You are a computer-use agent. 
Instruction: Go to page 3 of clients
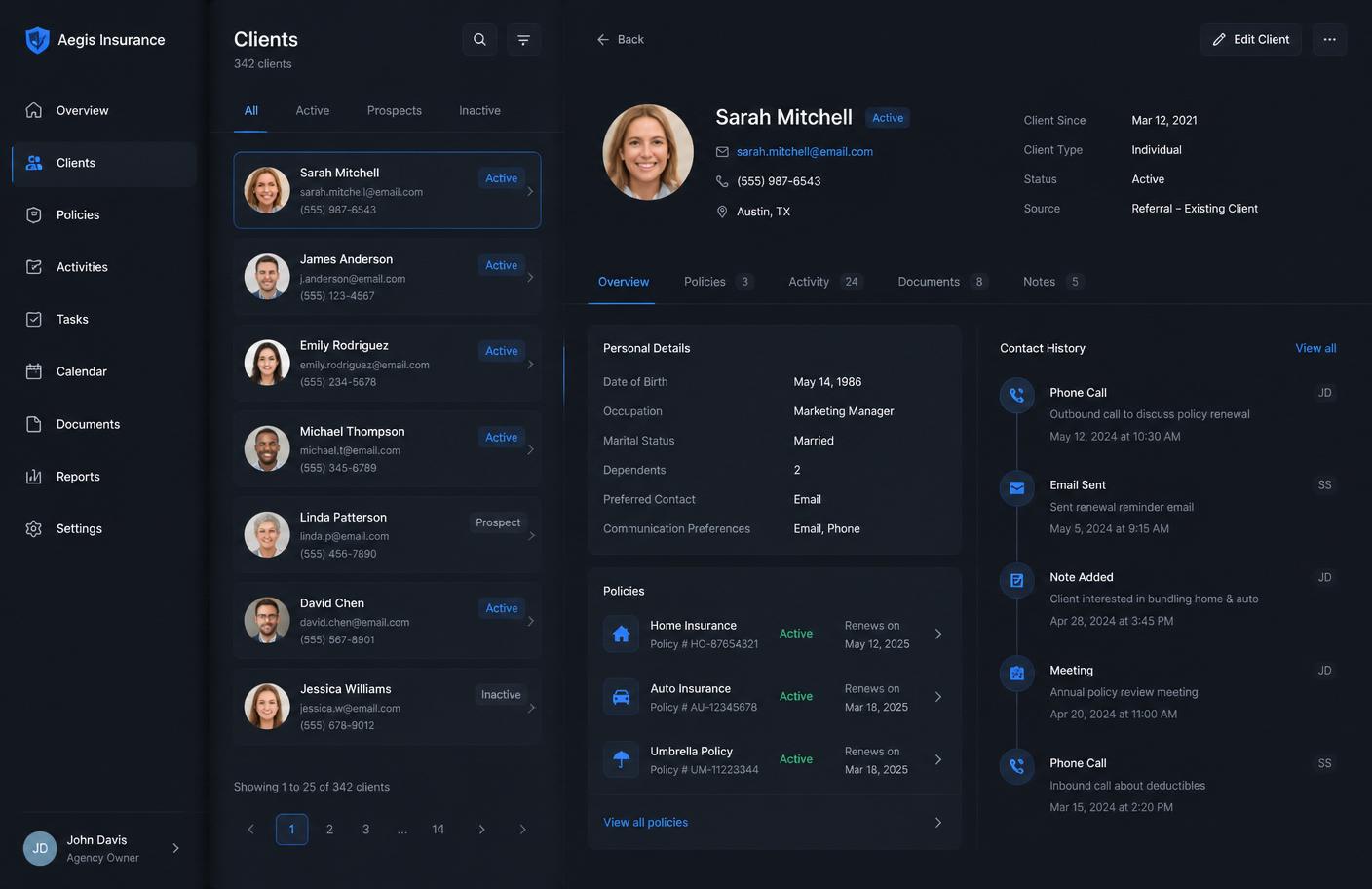pos(365,830)
